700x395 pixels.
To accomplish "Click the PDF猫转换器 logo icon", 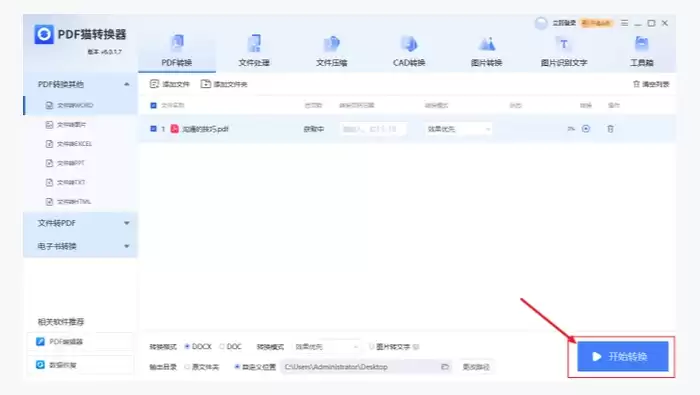I will [44, 34].
